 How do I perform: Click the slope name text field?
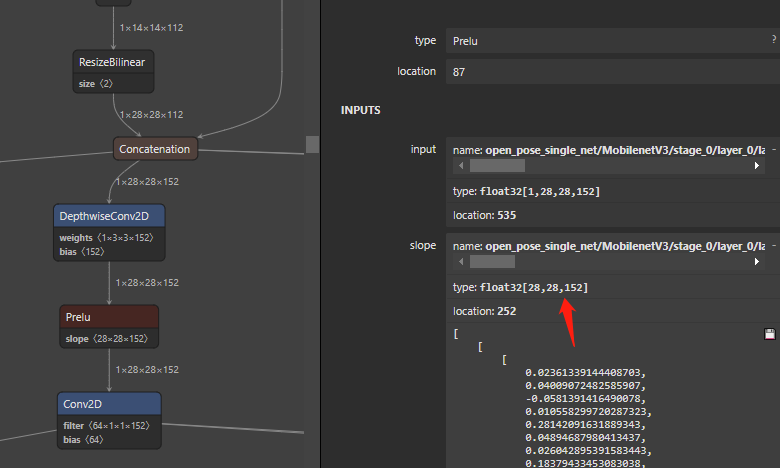(609, 246)
